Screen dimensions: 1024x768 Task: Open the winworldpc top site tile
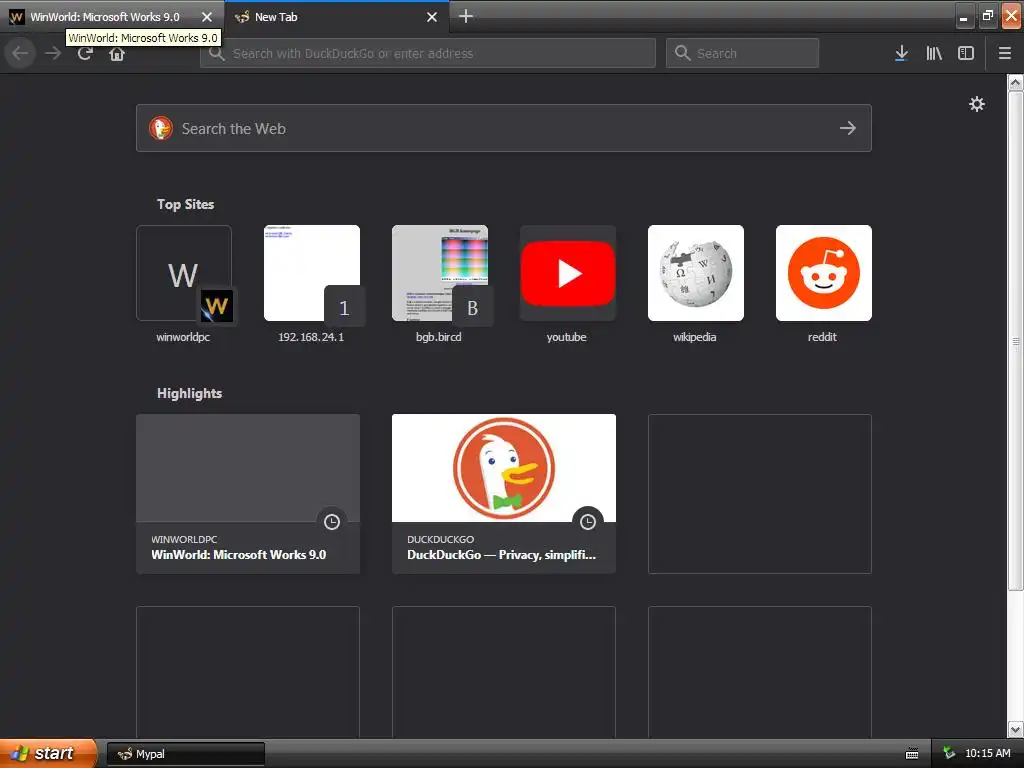(x=184, y=273)
